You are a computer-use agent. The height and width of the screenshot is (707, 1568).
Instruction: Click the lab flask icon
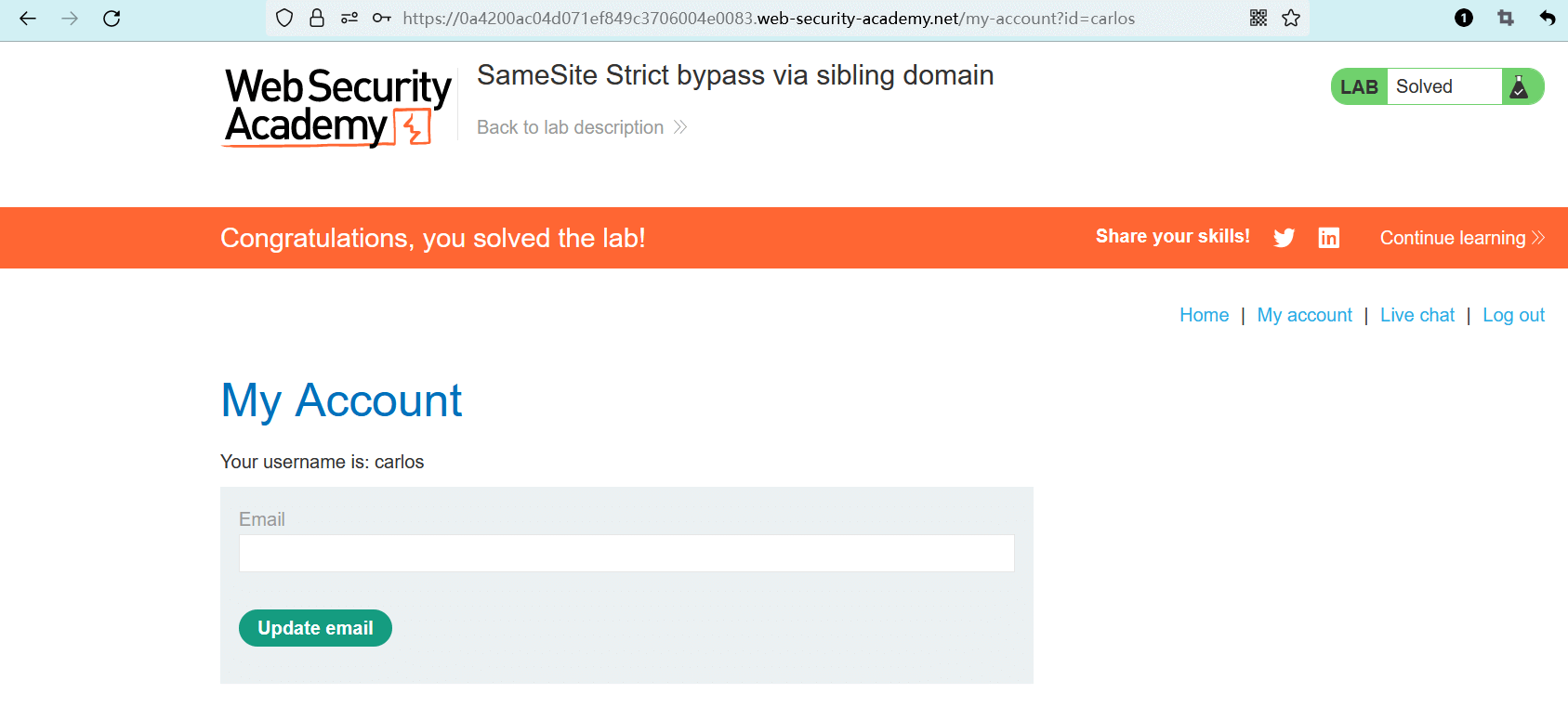[x=1519, y=87]
